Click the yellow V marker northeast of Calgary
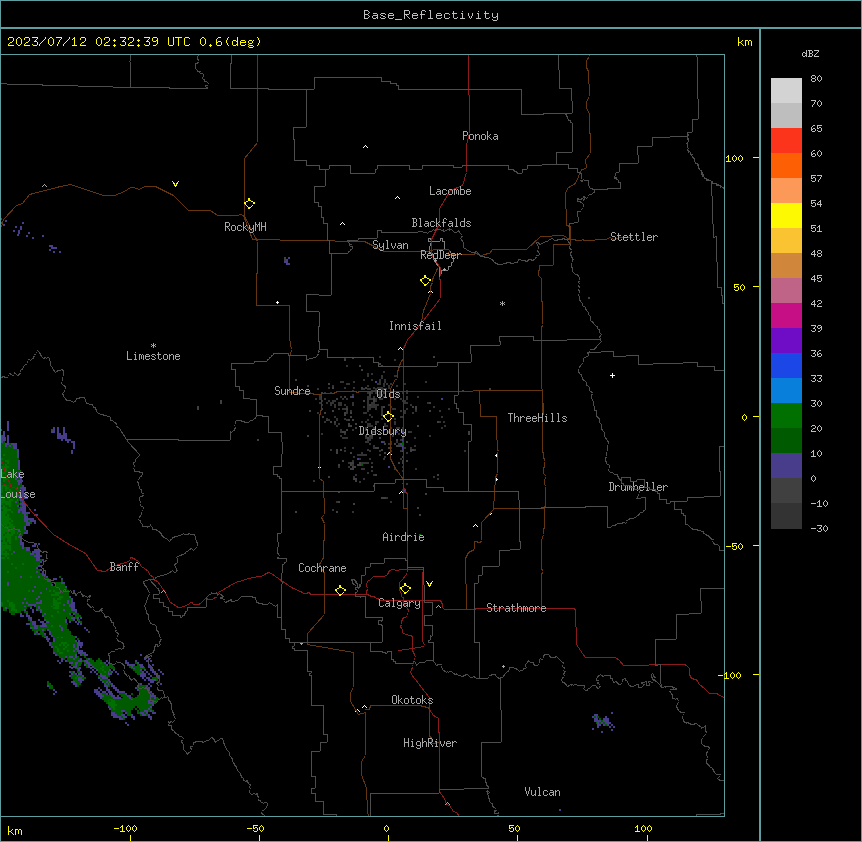862x842 pixels. (429, 584)
